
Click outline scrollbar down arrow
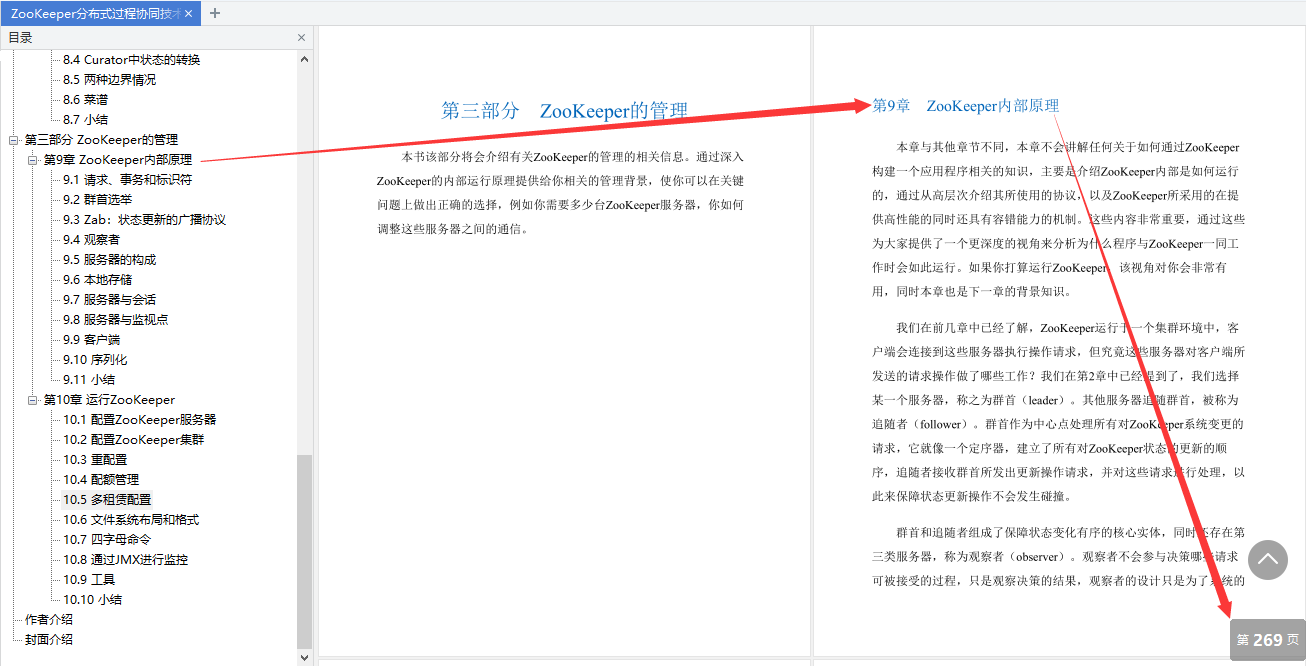[x=305, y=657]
